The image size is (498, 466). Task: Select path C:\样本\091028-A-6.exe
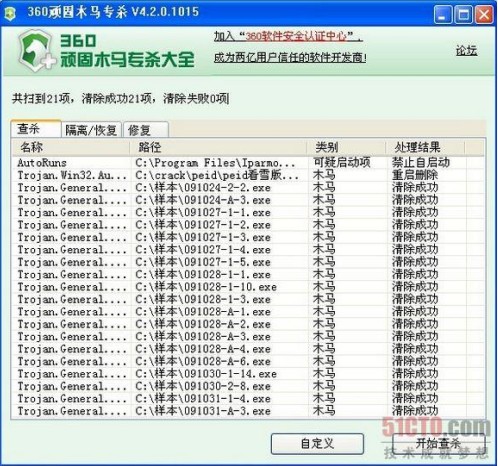point(203,361)
